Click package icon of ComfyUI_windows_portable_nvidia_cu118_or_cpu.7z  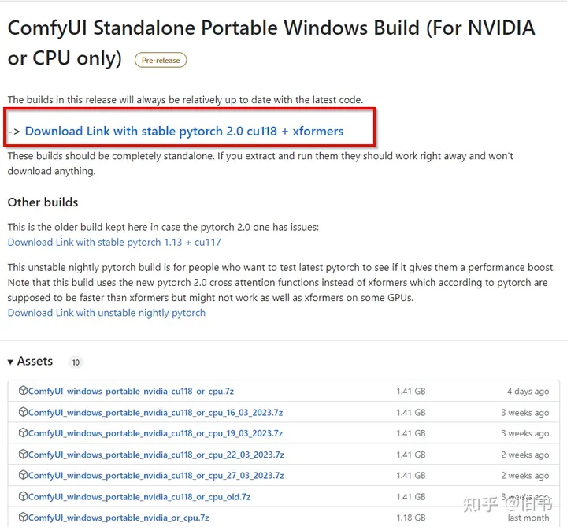[23, 391]
